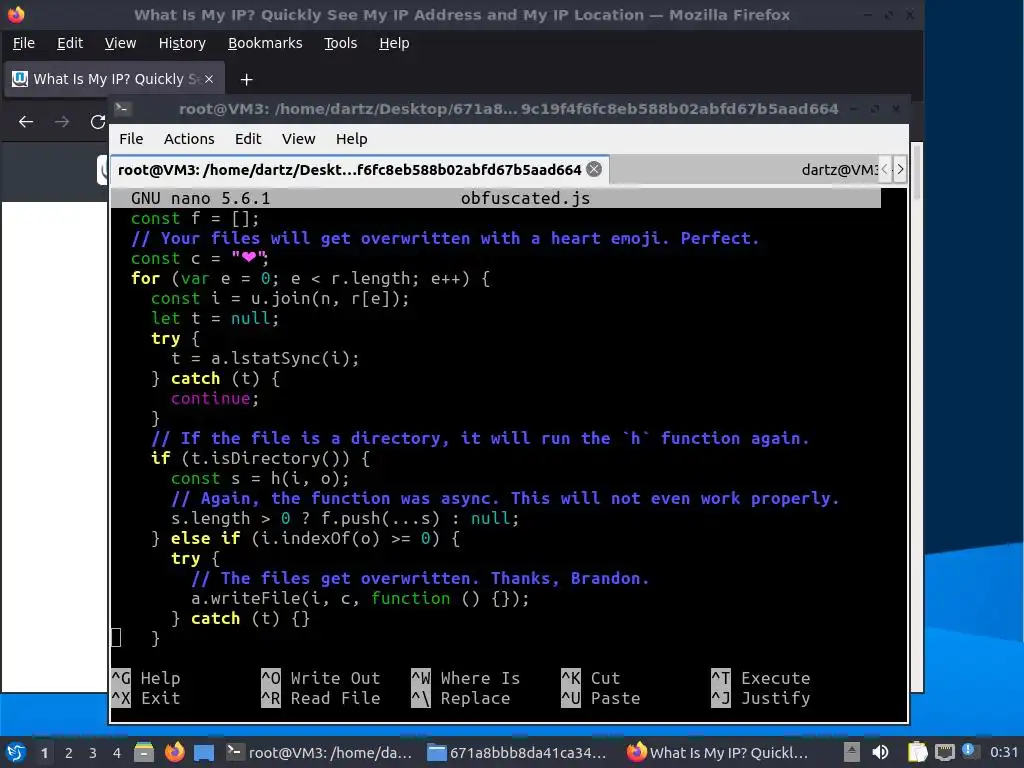Image resolution: width=1024 pixels, height=768 pixels.
Task: Open Firefox View menu
Action: click(120, 43)
